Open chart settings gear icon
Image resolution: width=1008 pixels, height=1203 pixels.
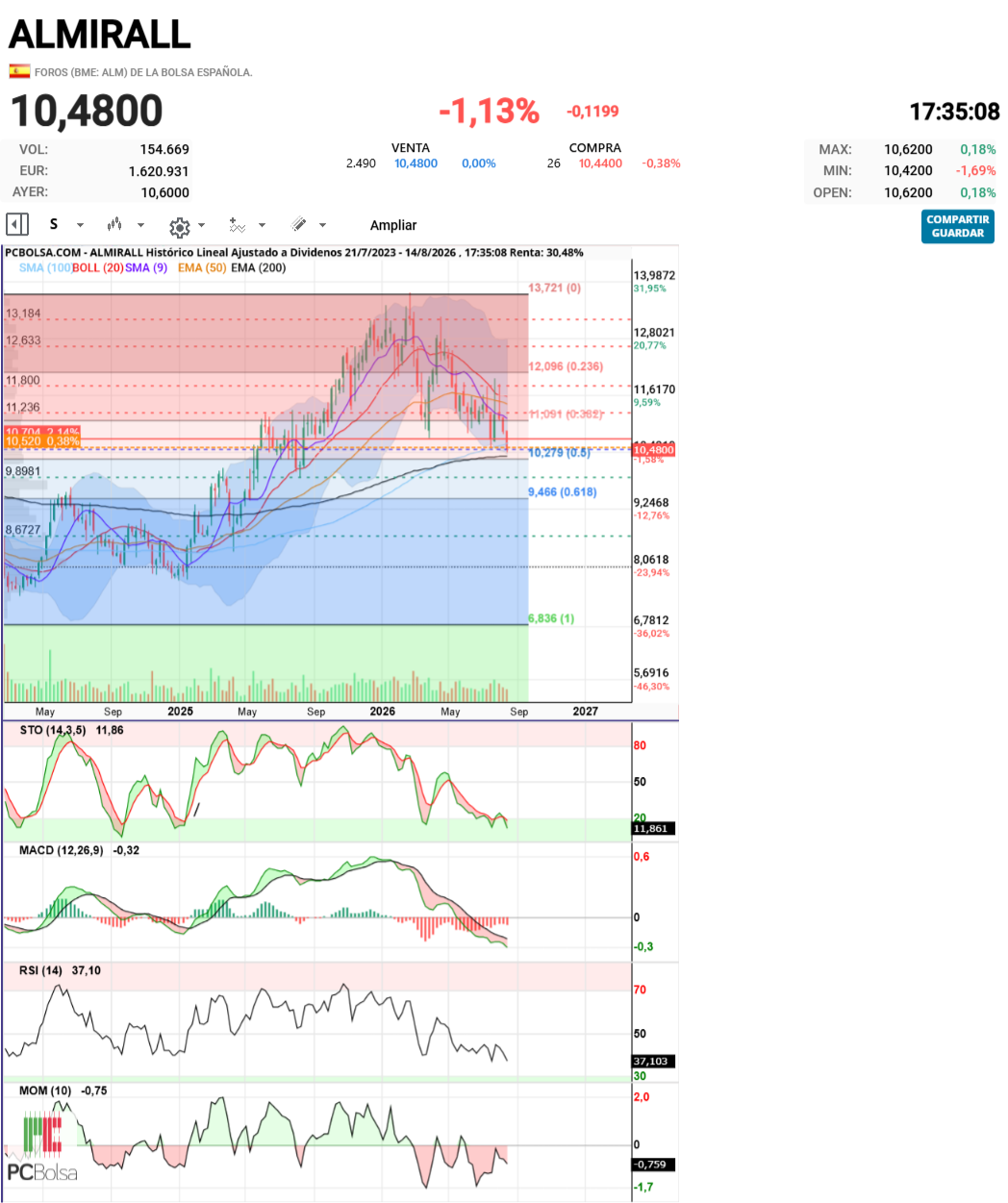click(x=179, y=227)
